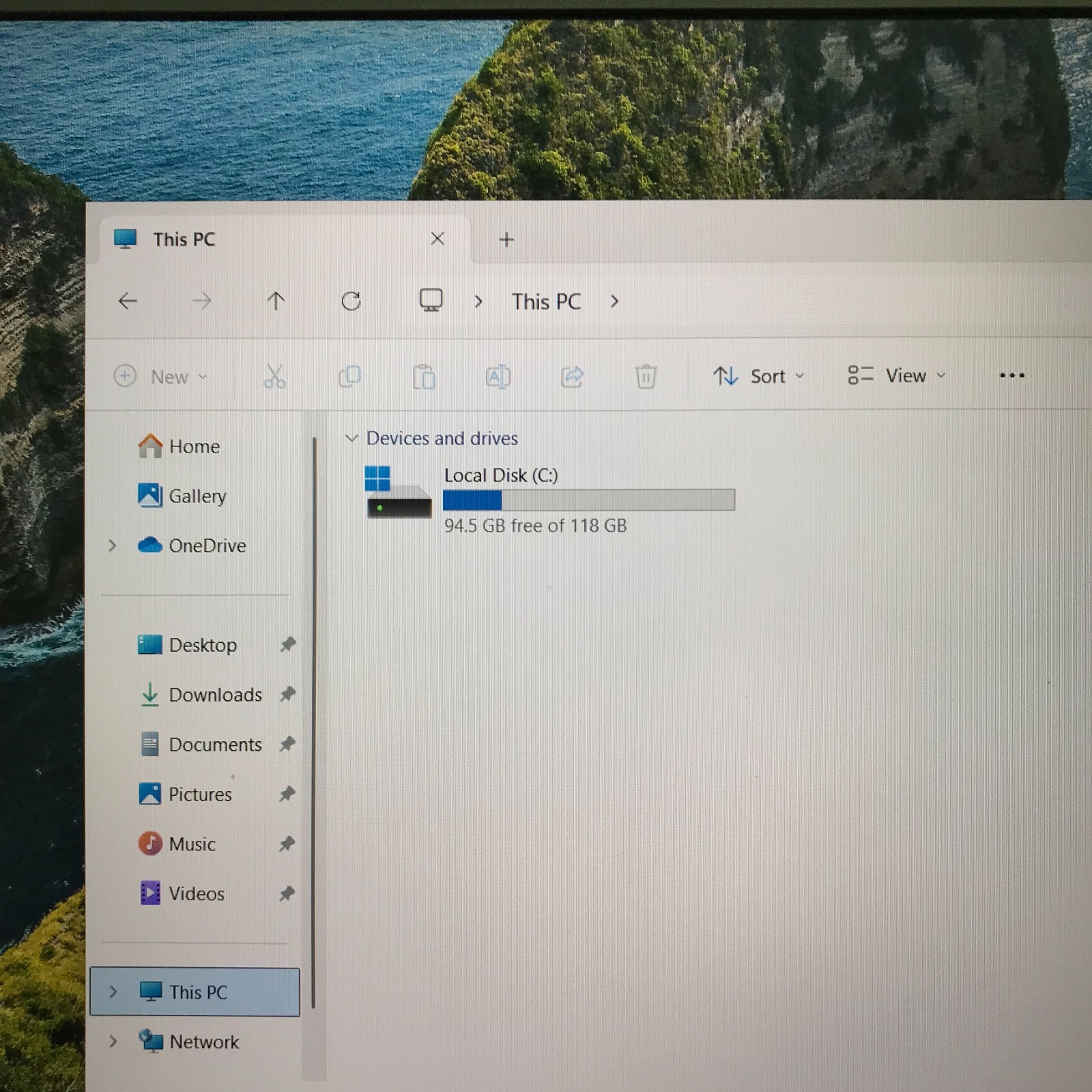Click the monitor icon in address bar
The height and width of the screenshot is (1092, 1092).
(431, 300)
